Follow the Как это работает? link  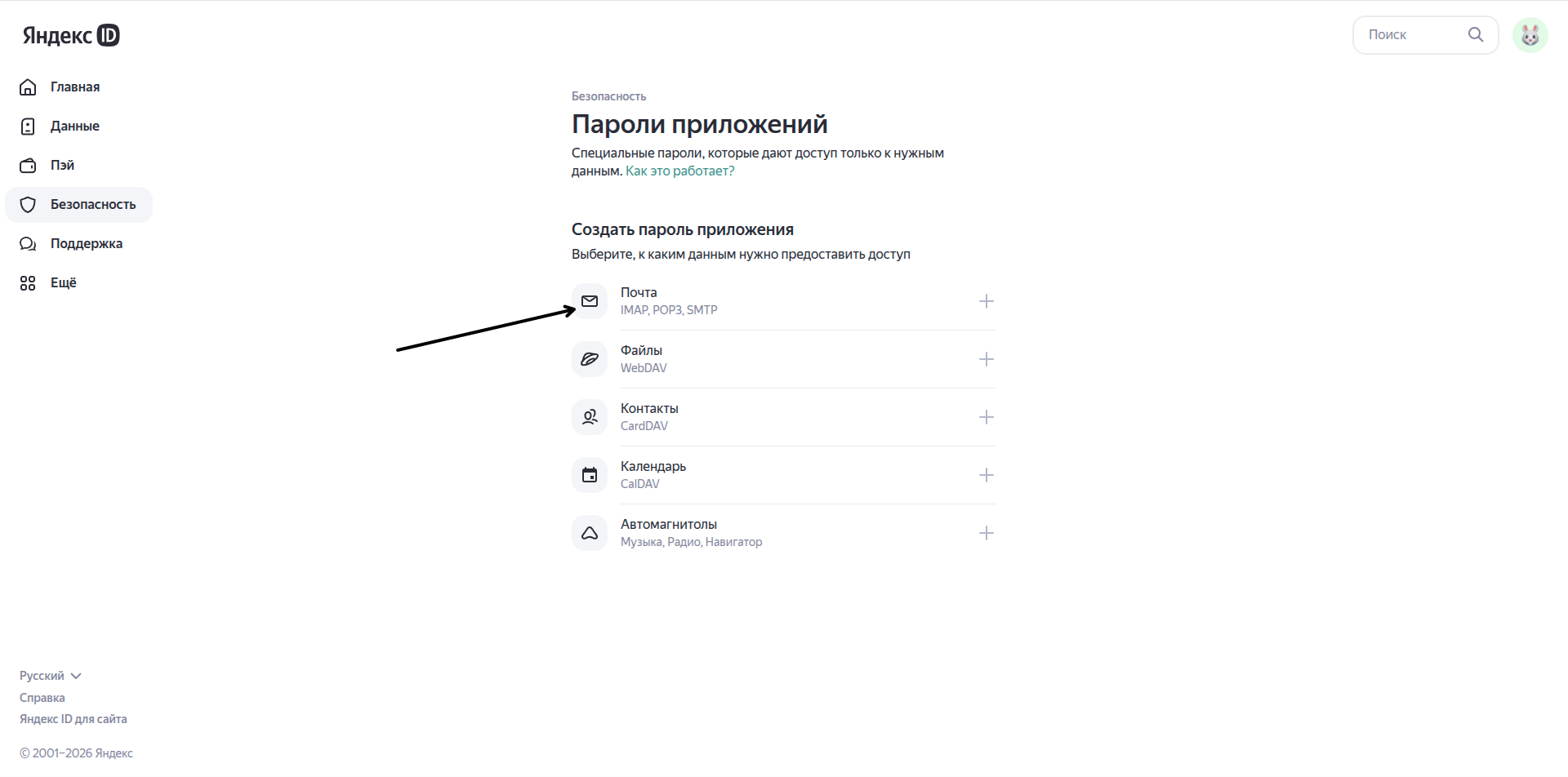(679, 171)
